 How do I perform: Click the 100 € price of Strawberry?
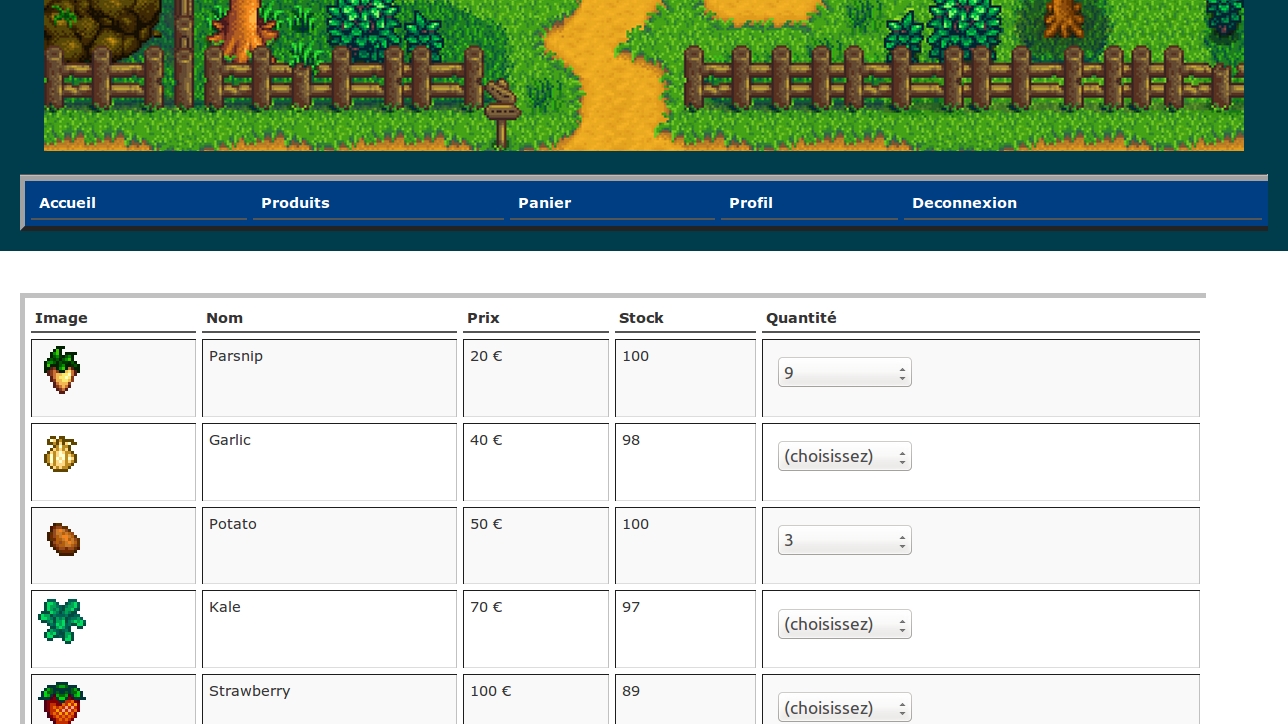point(490,691)
